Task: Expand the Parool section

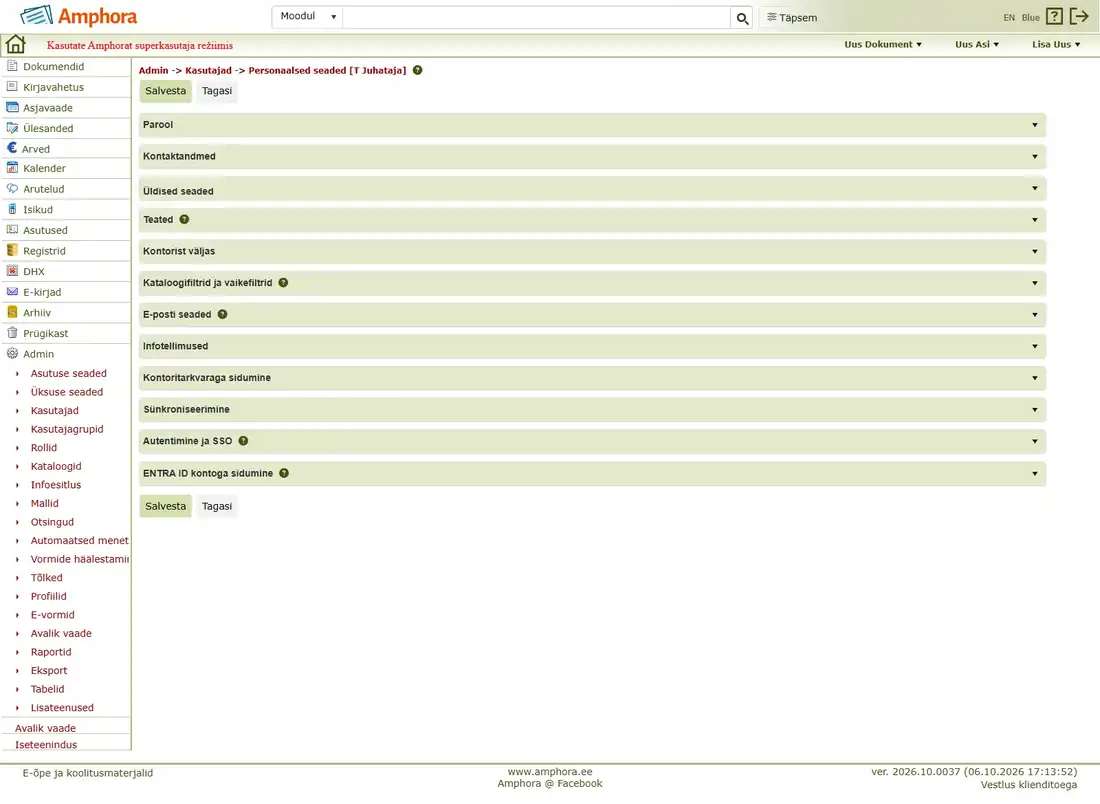Action: tap(592, 125)
